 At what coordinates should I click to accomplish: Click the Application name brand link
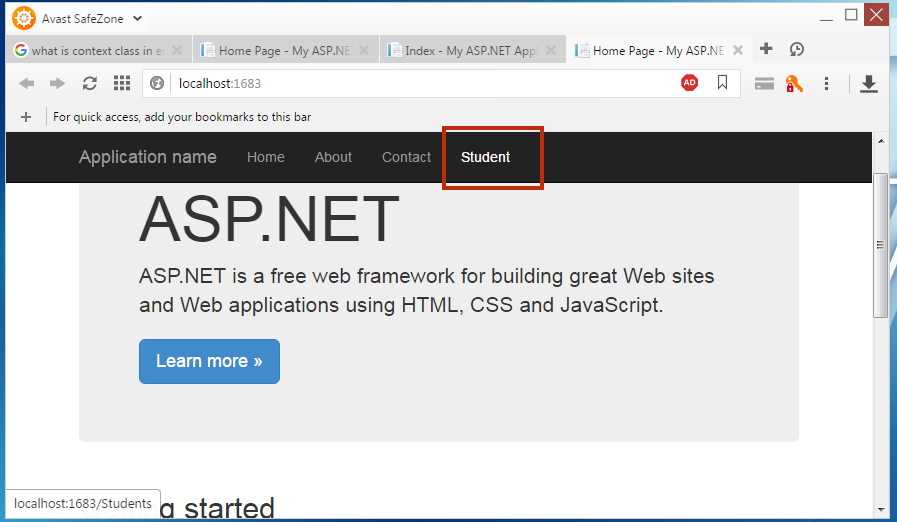coord(148,157)
